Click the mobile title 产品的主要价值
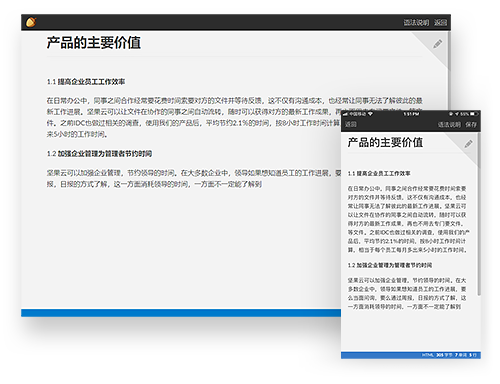This screenshot has height=384, width=500. click(385, 142)
